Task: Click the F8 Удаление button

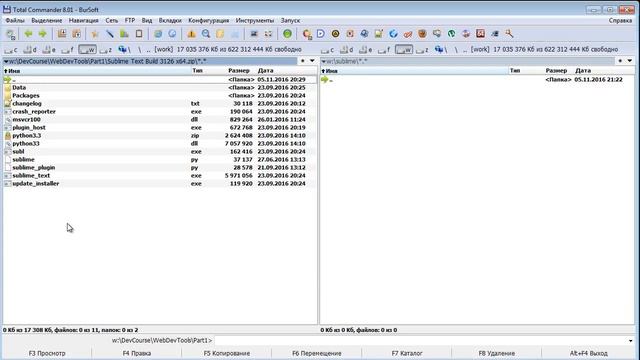Action: [x=496, y=353]
